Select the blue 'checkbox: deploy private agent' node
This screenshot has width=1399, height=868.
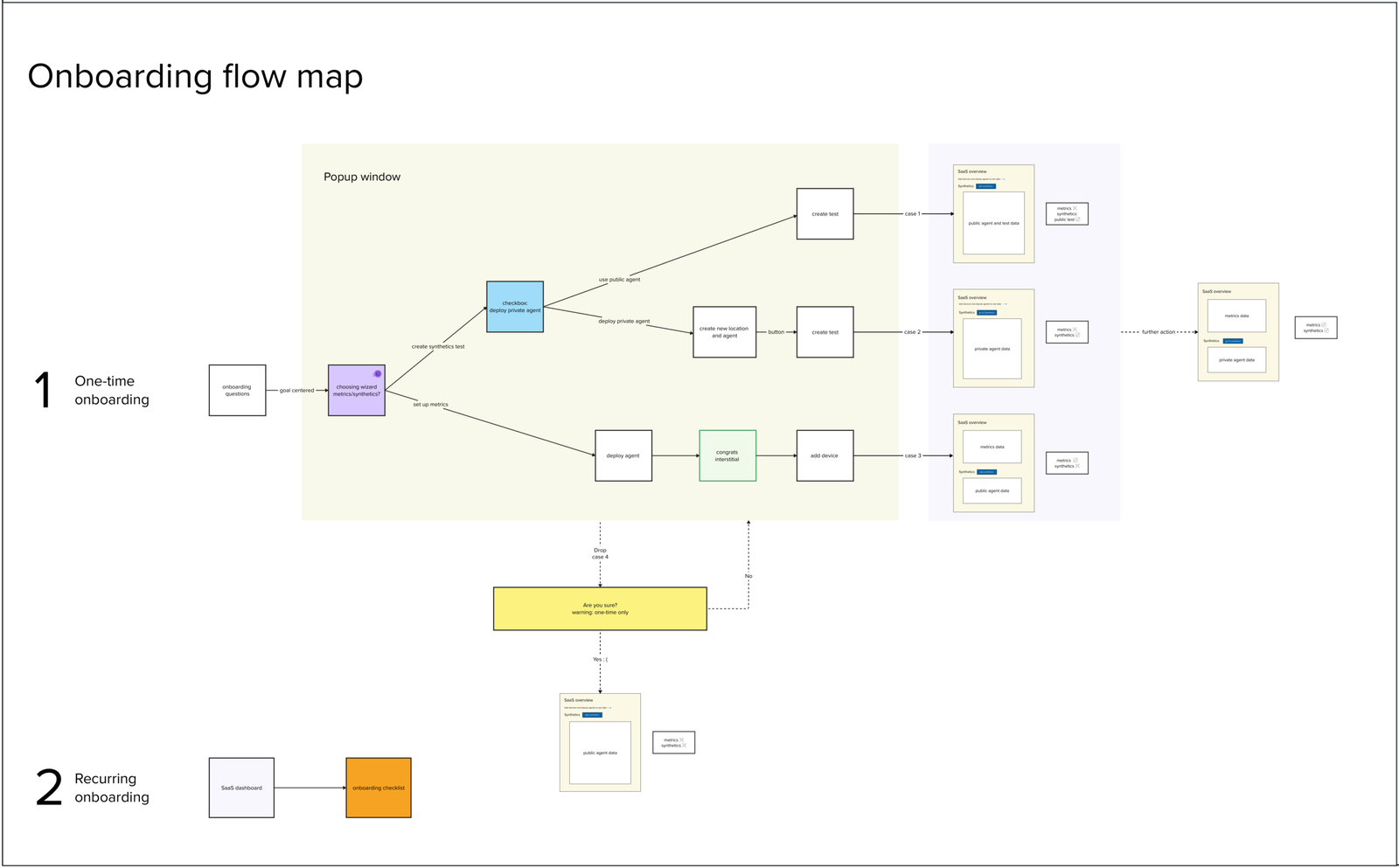tap(515, 307)
